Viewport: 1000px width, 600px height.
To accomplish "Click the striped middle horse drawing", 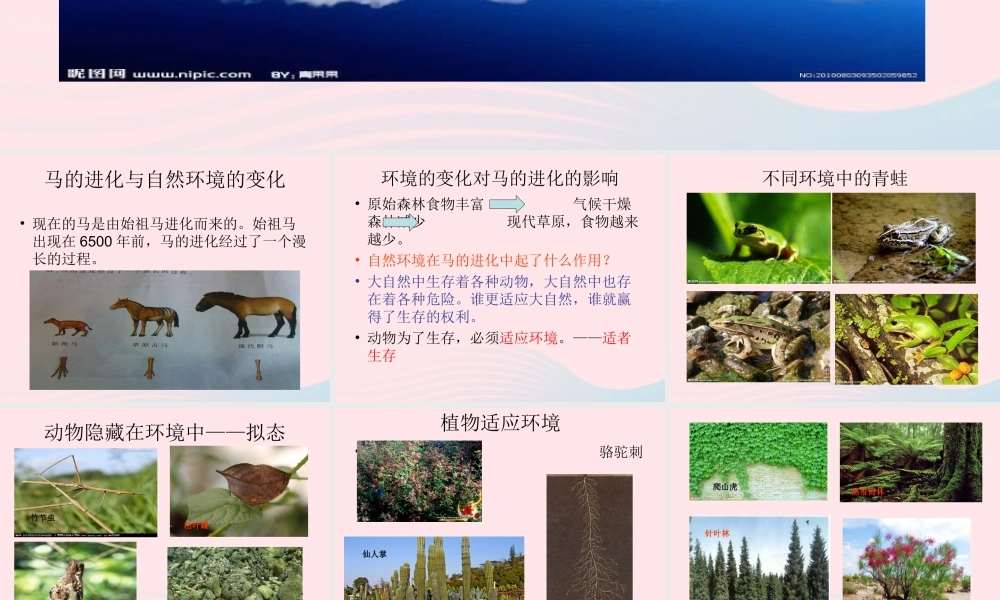I will (x=145, y=316).
